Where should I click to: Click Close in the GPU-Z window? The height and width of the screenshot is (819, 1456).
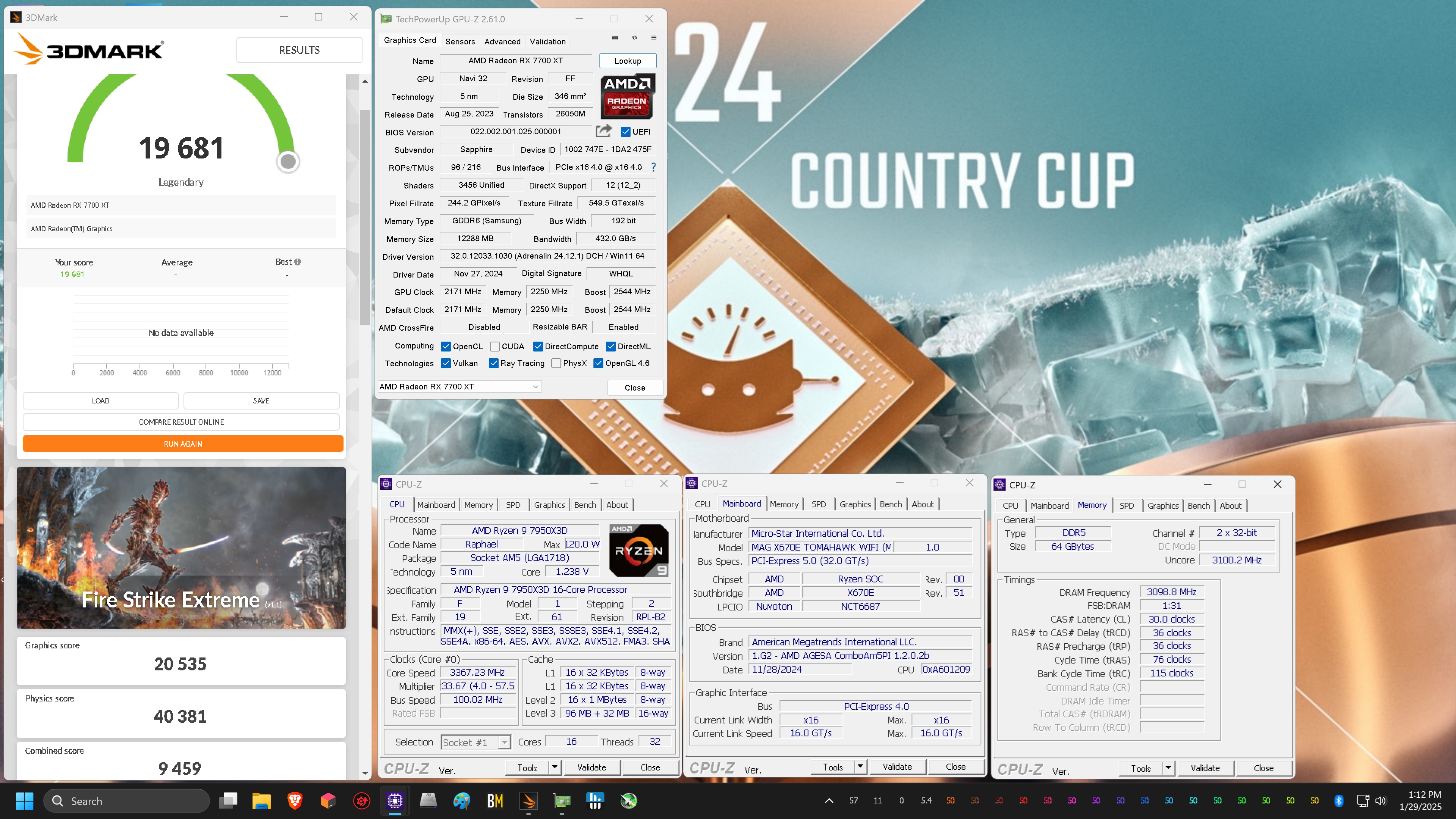(x=634, y=387)
